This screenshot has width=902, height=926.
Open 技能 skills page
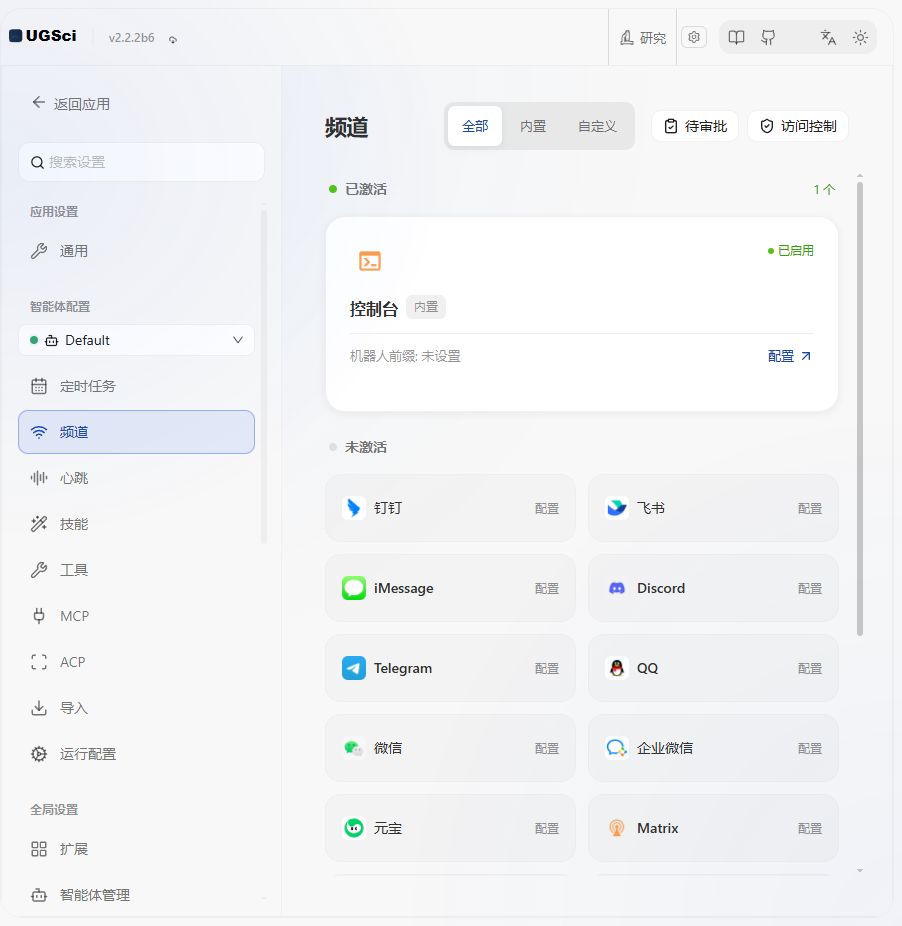136,524
